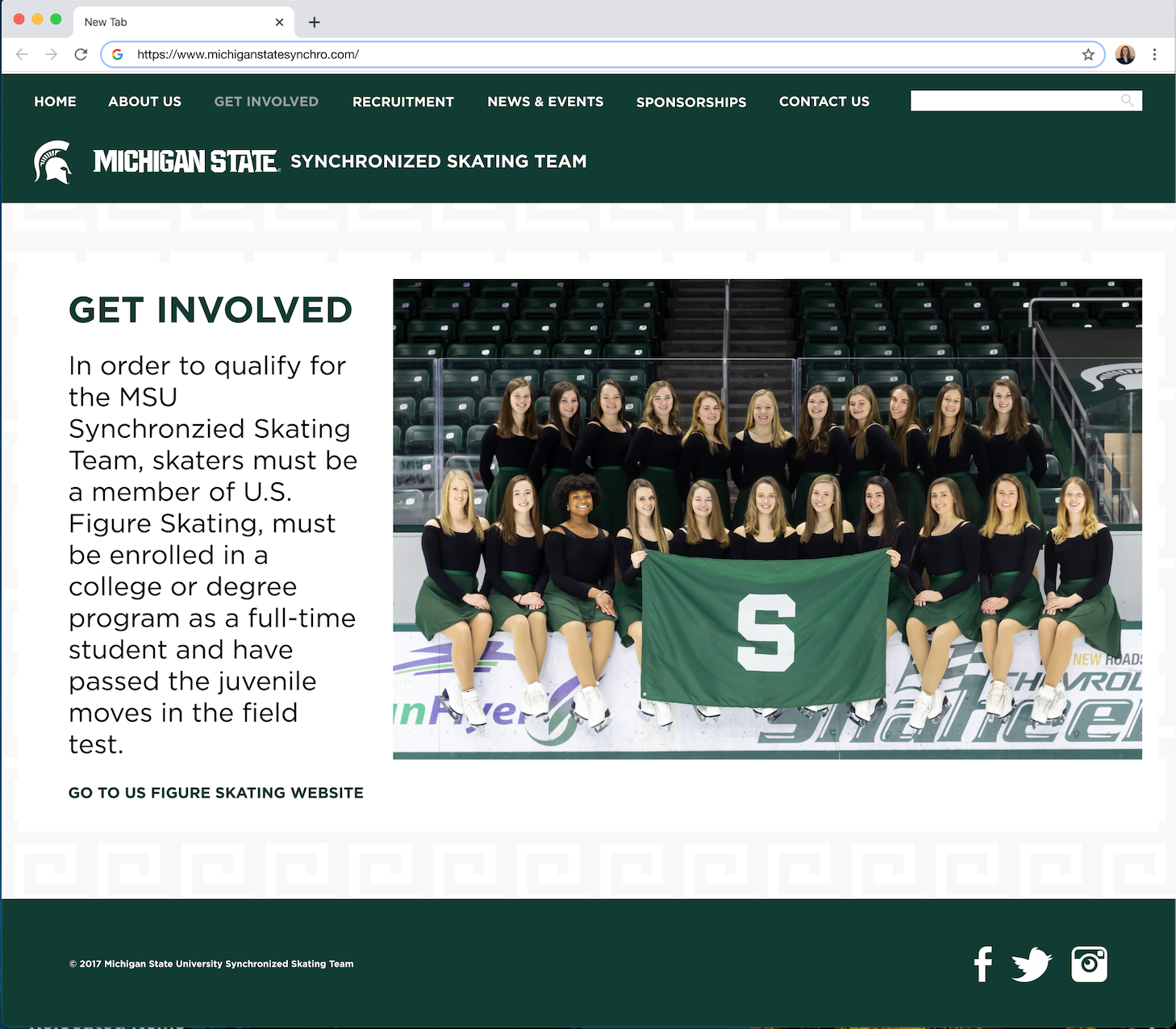Click the address bar URL

248,54
